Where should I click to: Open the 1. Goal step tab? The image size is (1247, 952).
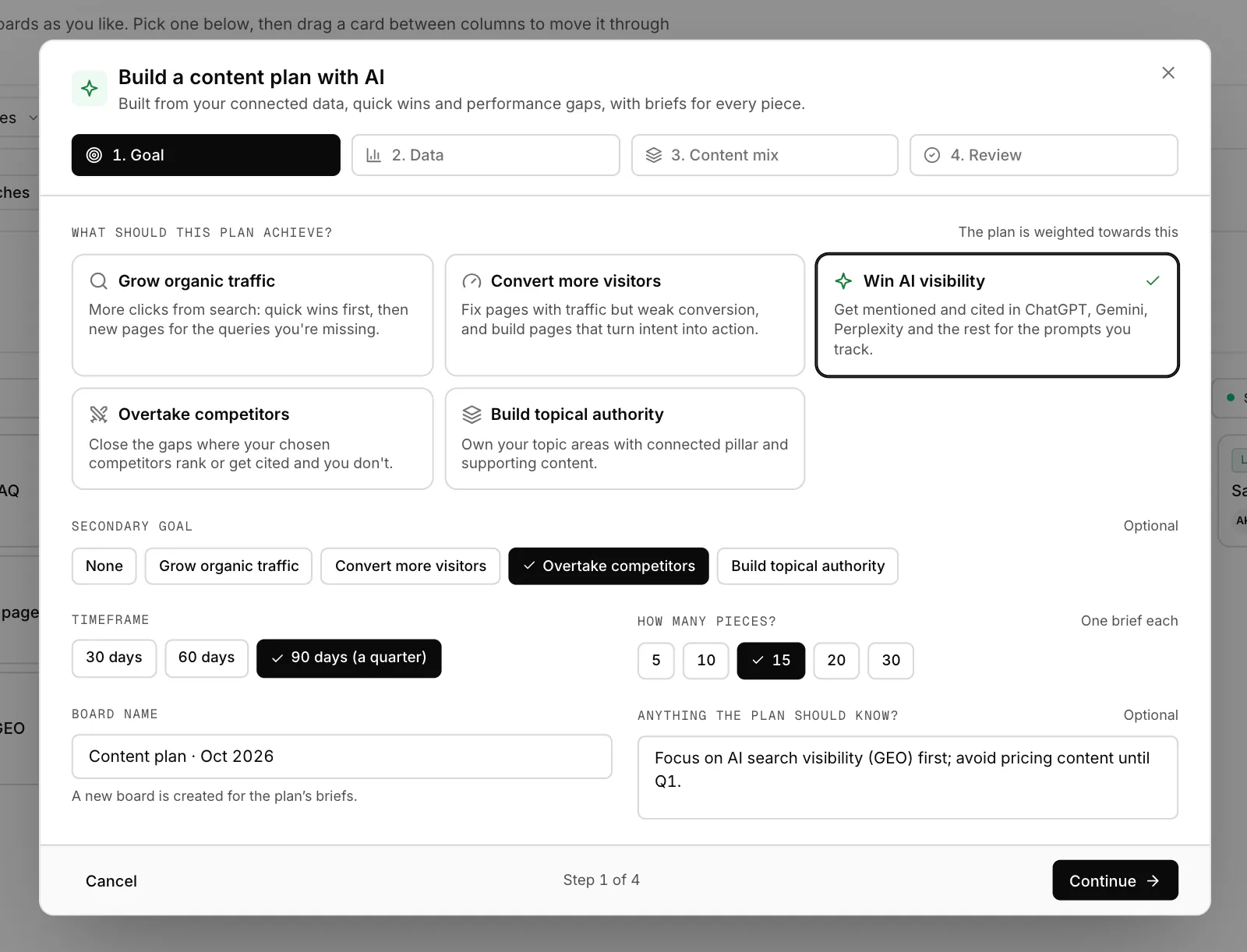[x=206, y=155]
